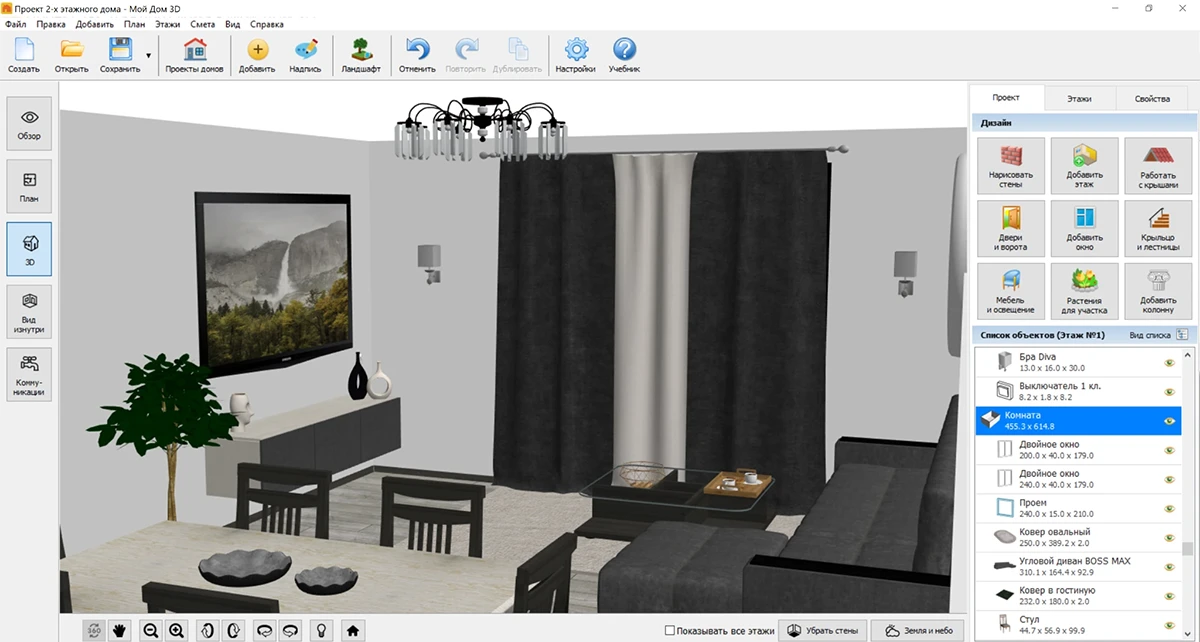Click the 360 rotation icon
This screenshot has height=642, width=1200.
tap(95, 630)
